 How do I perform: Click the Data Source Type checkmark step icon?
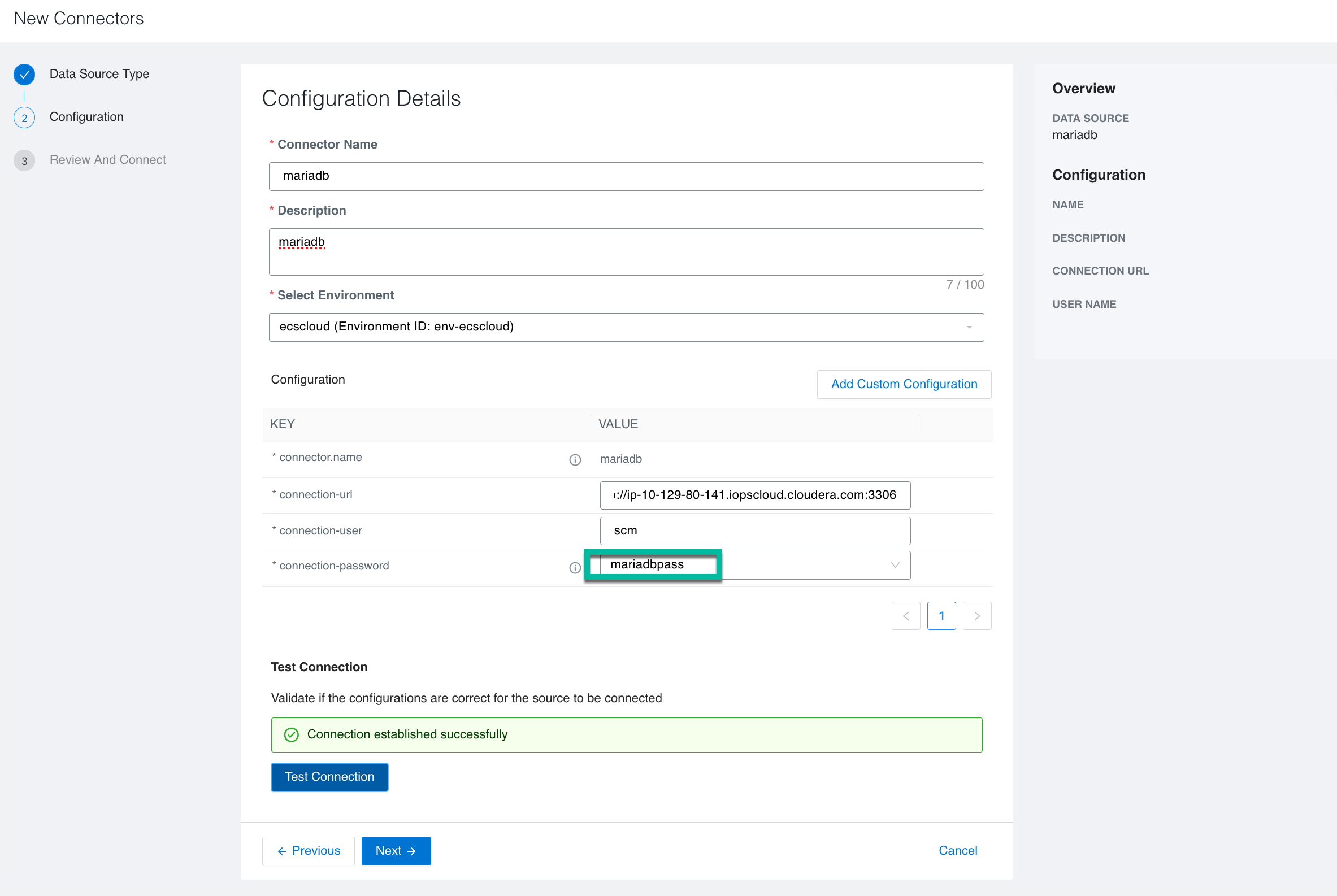(24, 74)
